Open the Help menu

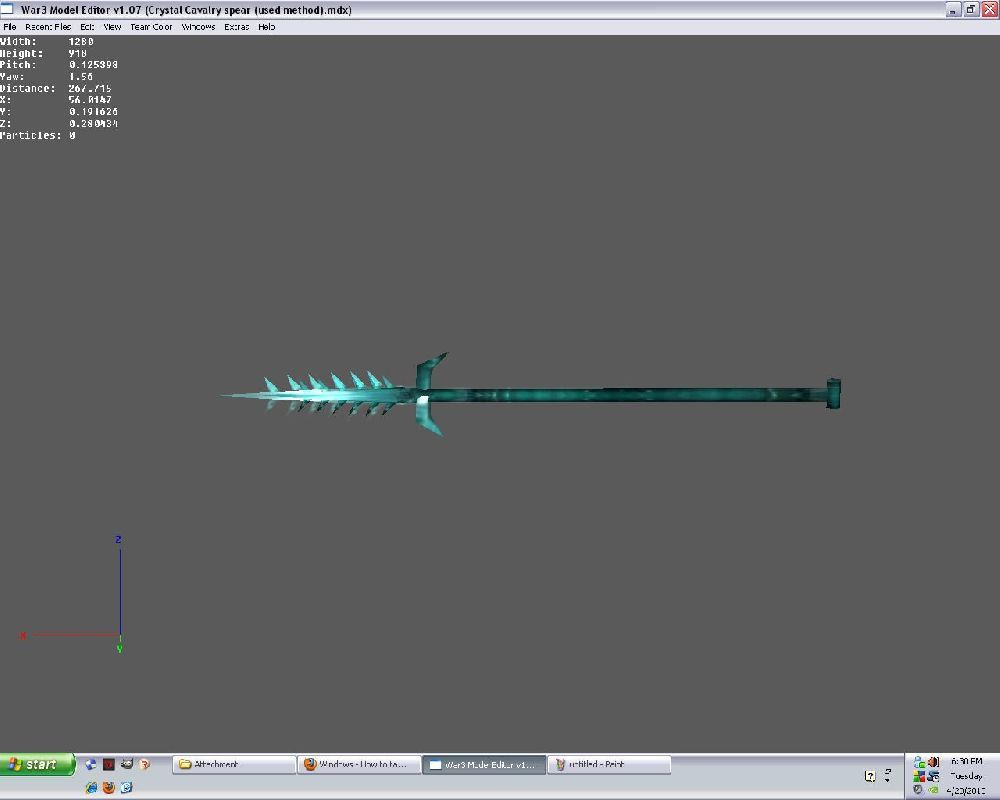pos(267,27)
